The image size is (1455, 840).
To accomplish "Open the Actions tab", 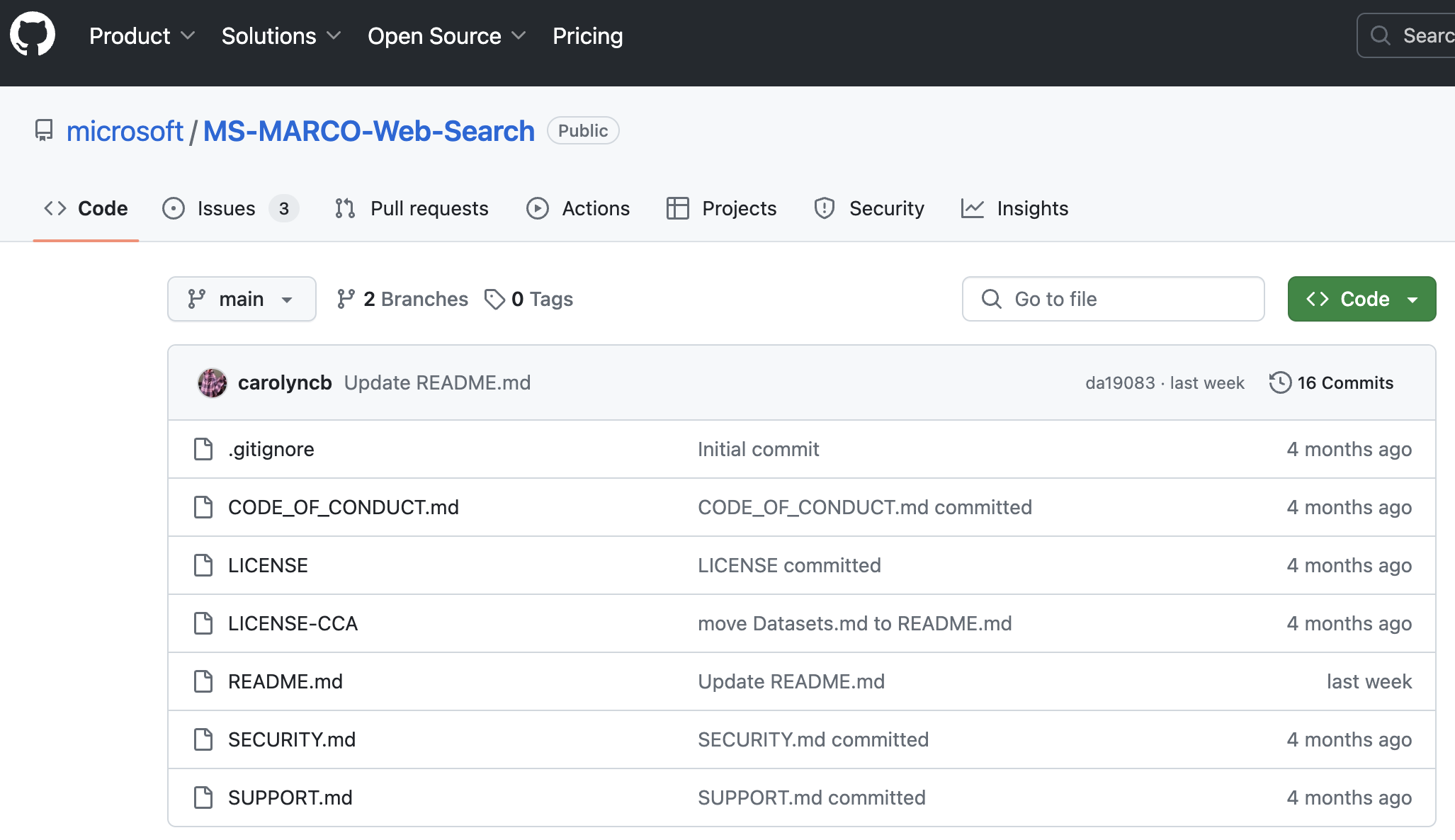I will 596,208.
